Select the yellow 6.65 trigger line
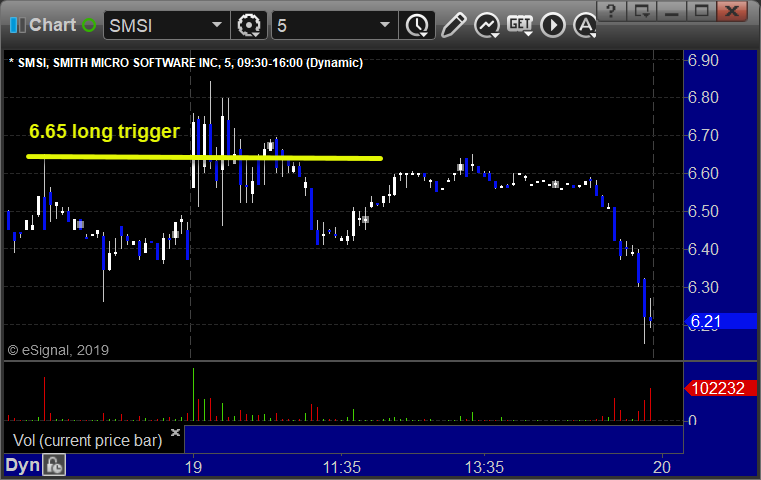Image resolution: width=761 pixels, height=480 pixels. (204, 157)
